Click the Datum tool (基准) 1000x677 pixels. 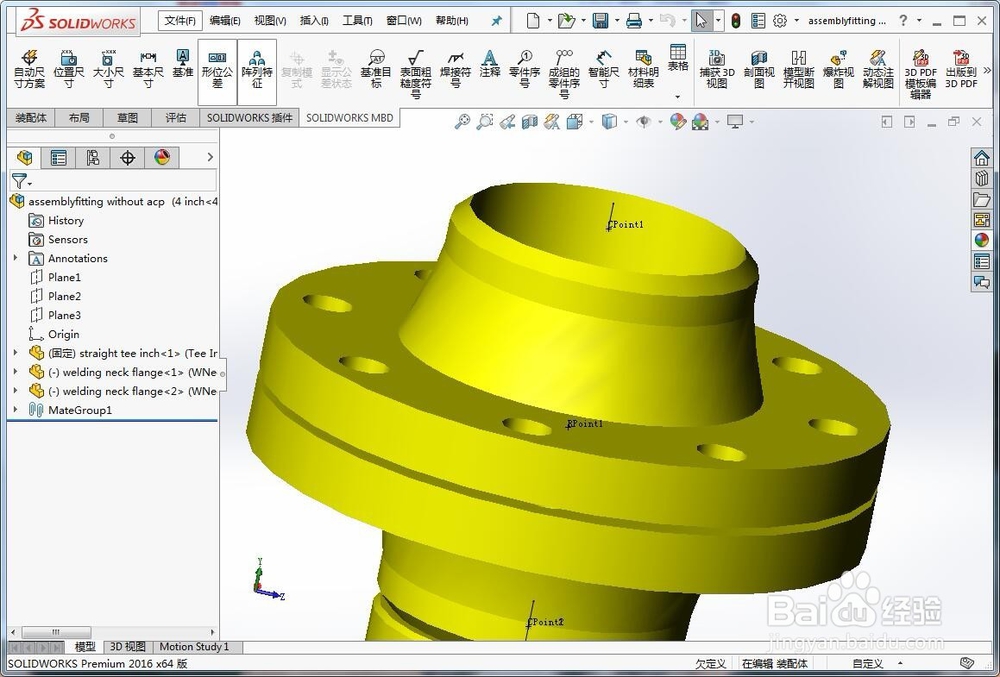pos(182,64)
